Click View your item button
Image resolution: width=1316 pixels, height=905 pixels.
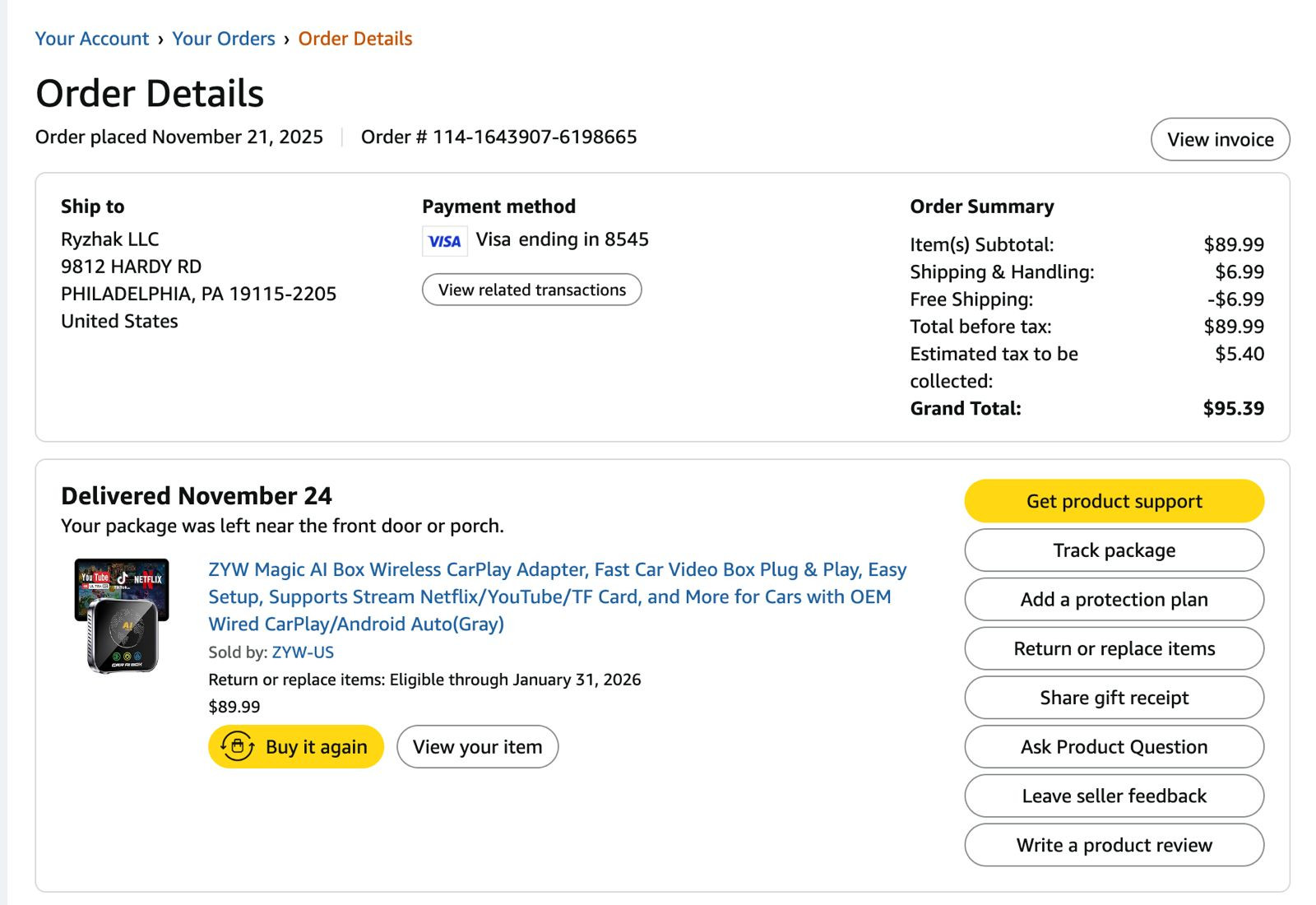coord(478,747)
